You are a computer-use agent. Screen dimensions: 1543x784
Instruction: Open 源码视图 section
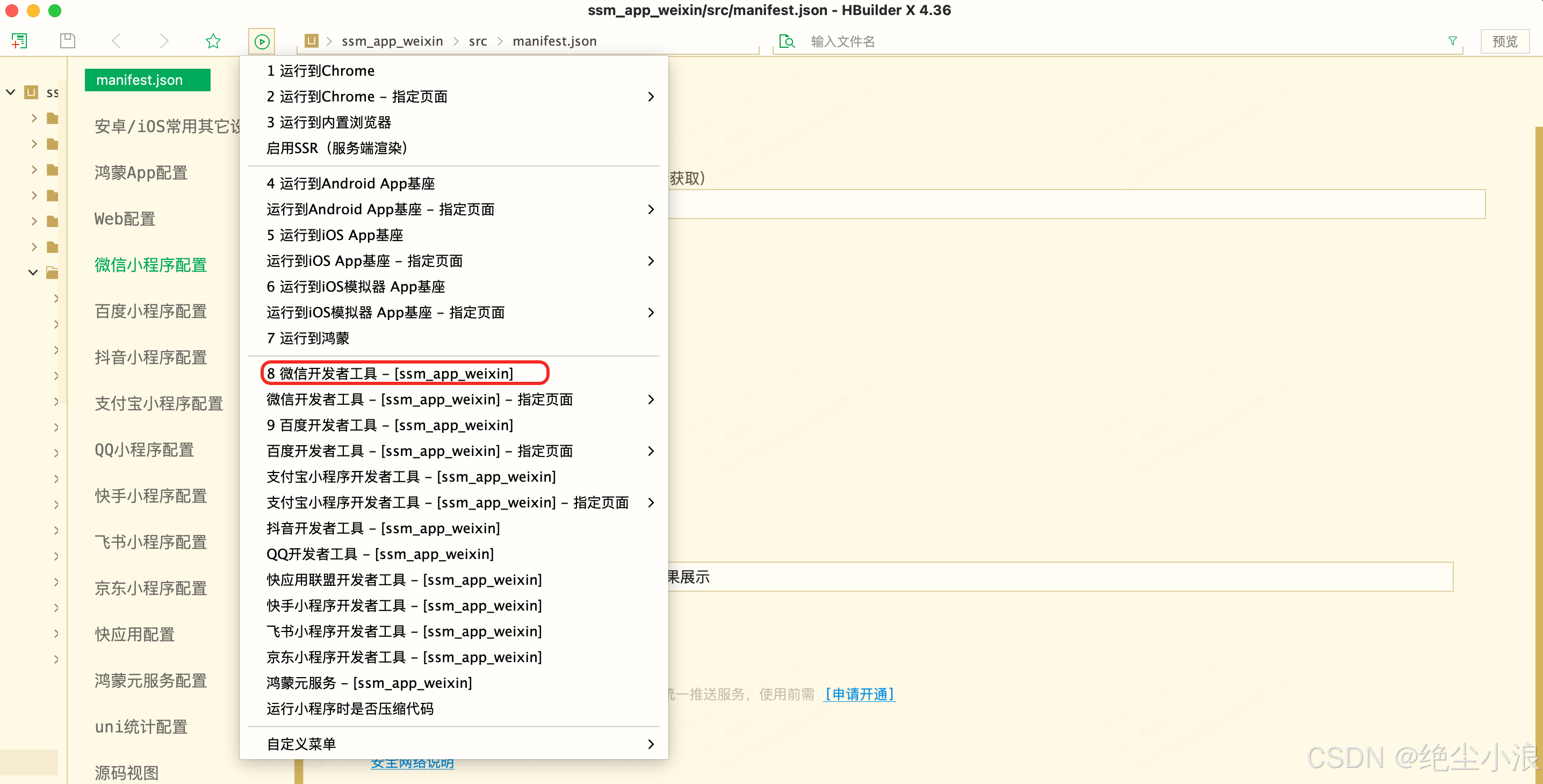click(126, 772)
